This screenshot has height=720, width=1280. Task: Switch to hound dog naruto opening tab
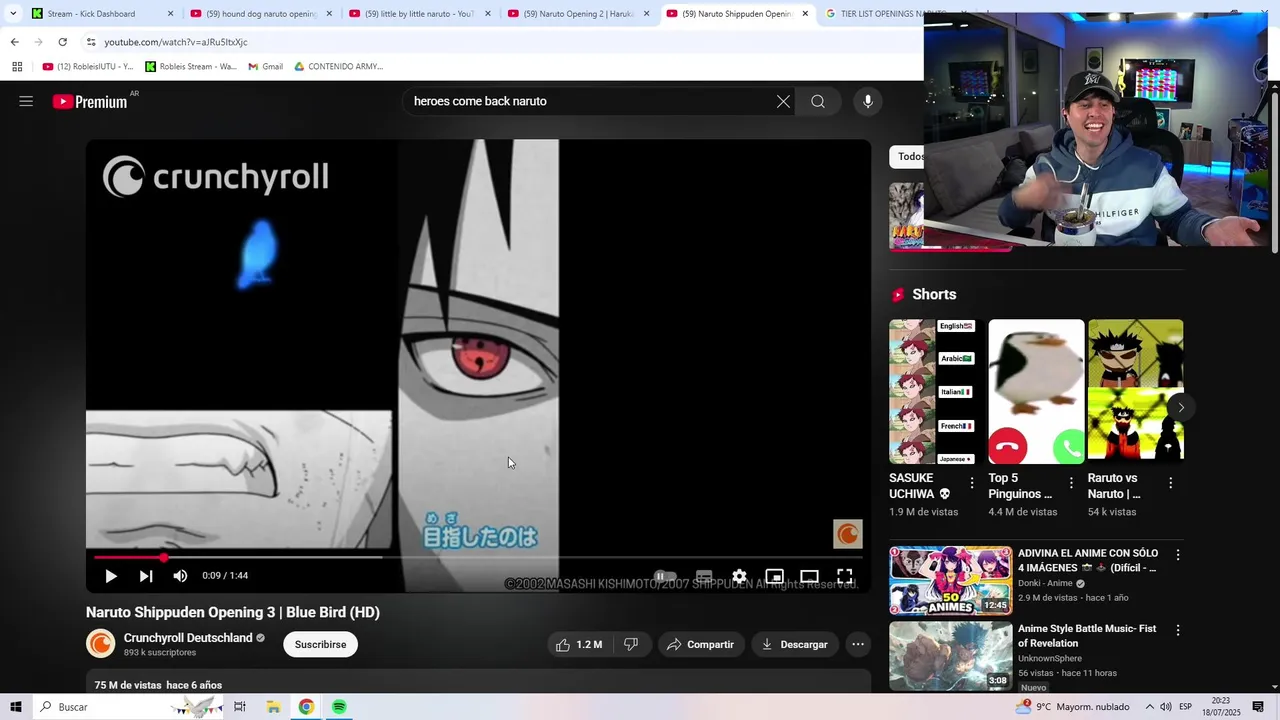point(261,14)
